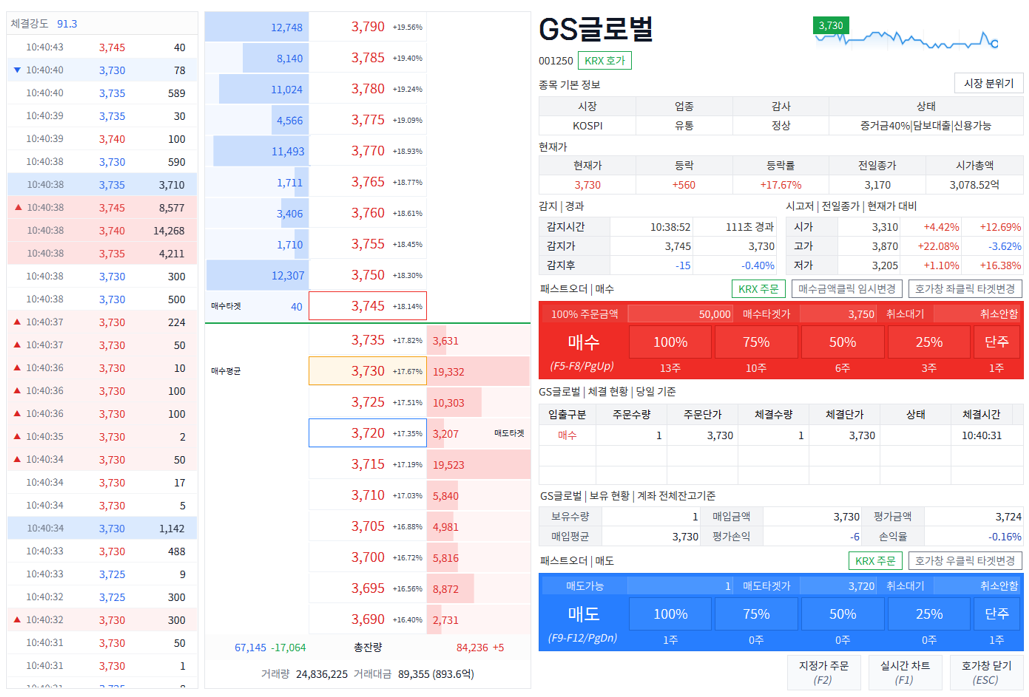This screenshot has width=1029, height=697.
Task: Select ask price 3,790 in order book
Action: pyautogui.click(x=368, y=27)
